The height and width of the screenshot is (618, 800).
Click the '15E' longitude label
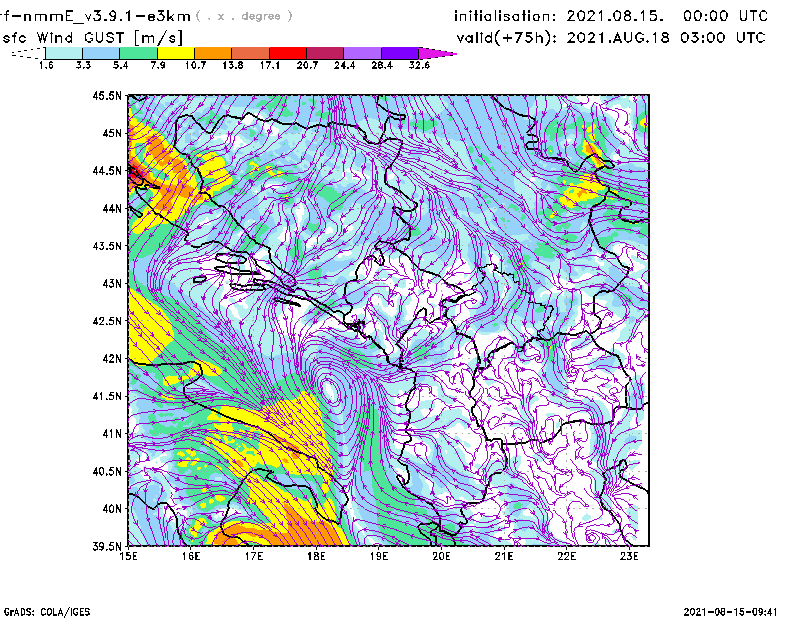click(x=128, y=556)
